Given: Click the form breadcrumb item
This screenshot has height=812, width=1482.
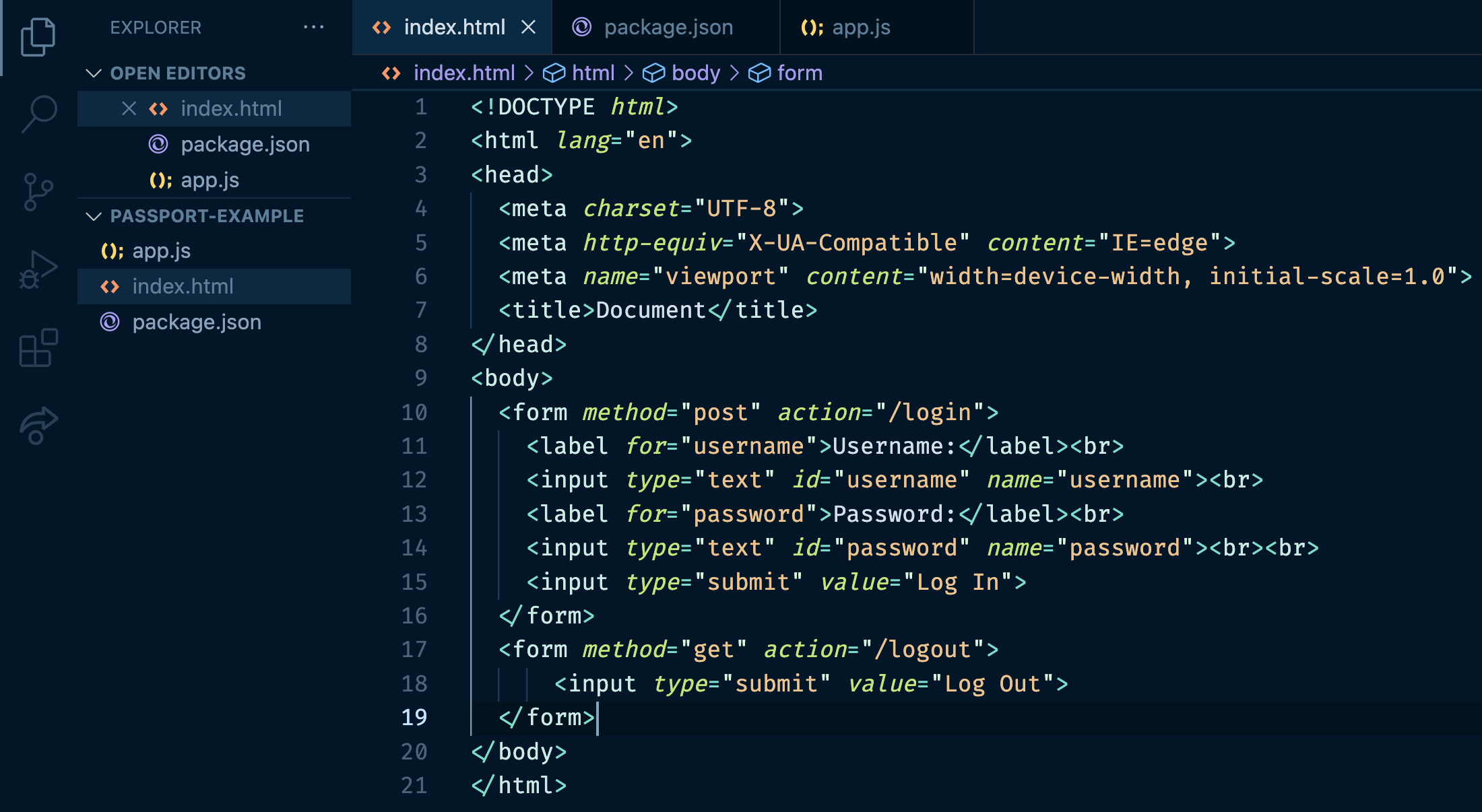Looking at the screenshot, I should (x=799, y=73).
